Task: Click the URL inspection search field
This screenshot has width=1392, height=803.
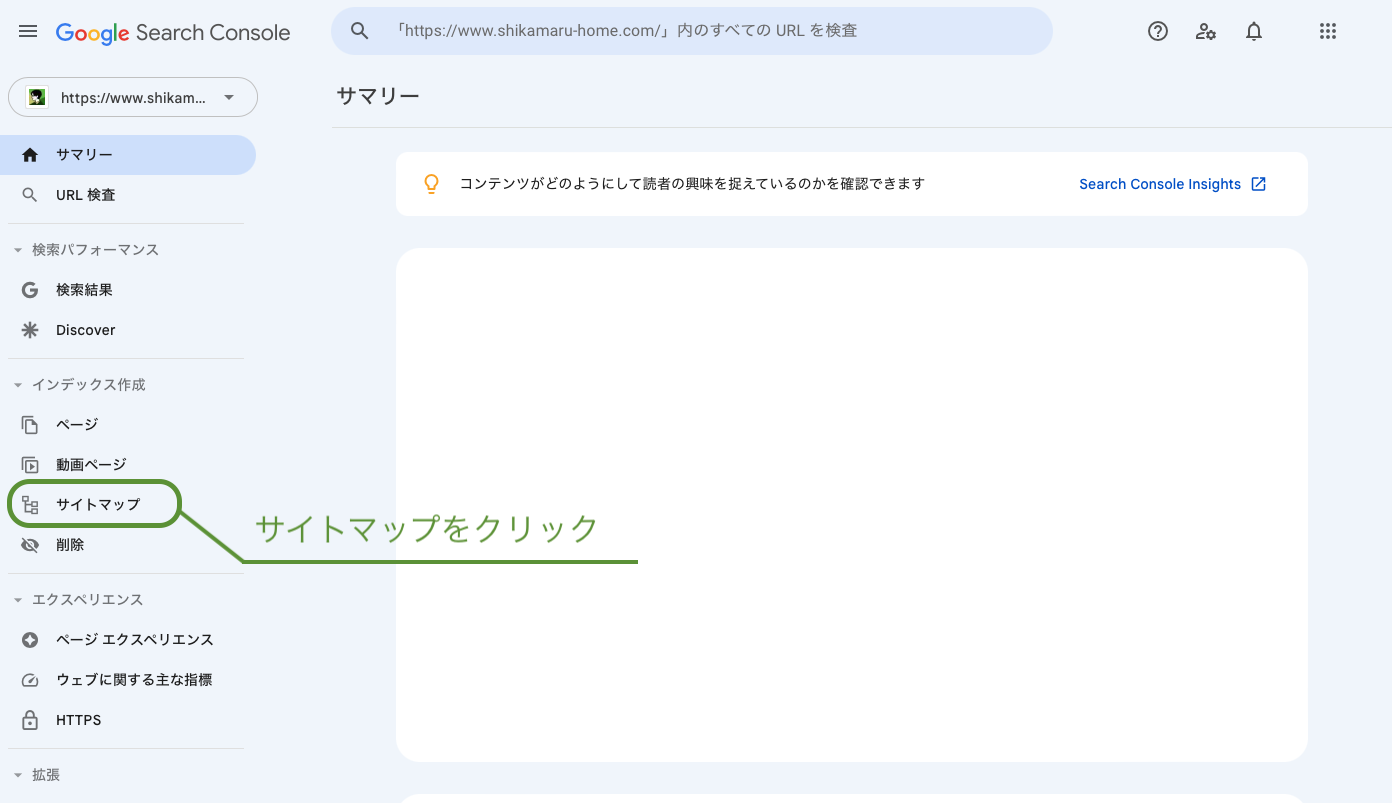Action: point(700,31)
